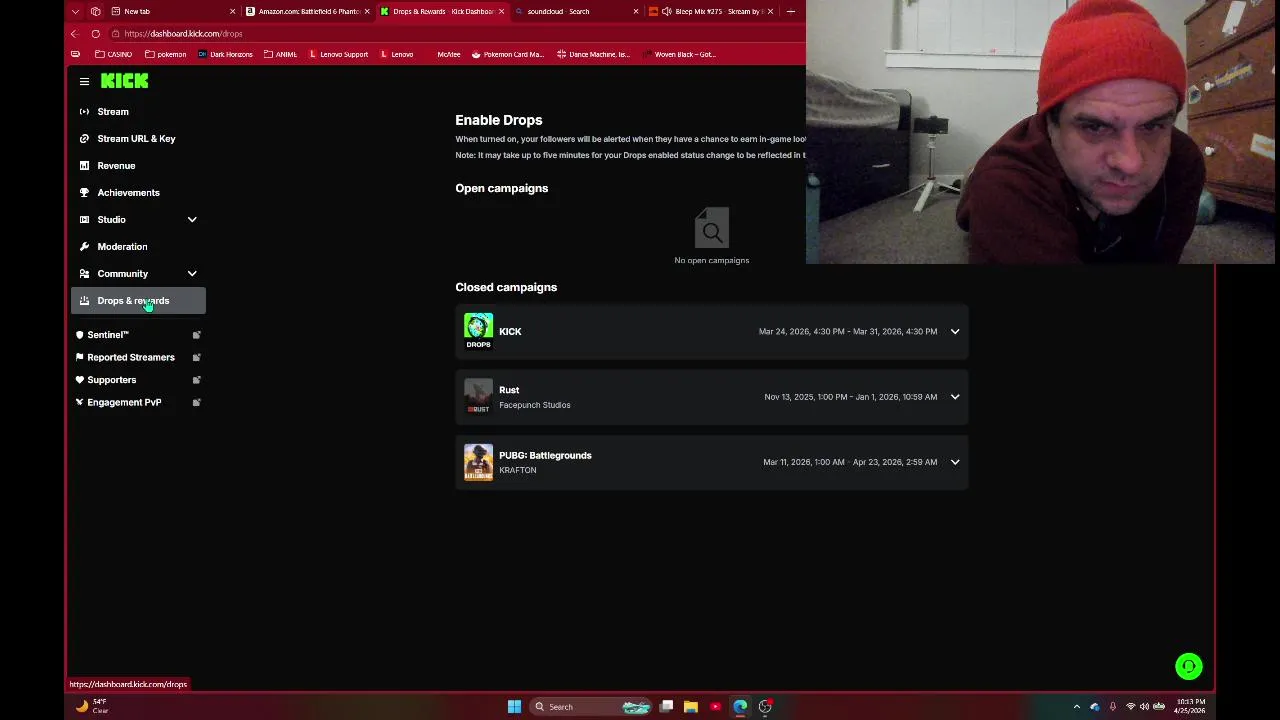Expand the Studio submenu chevron
This screenshot has width=1280, height=720.
(192, 220)
